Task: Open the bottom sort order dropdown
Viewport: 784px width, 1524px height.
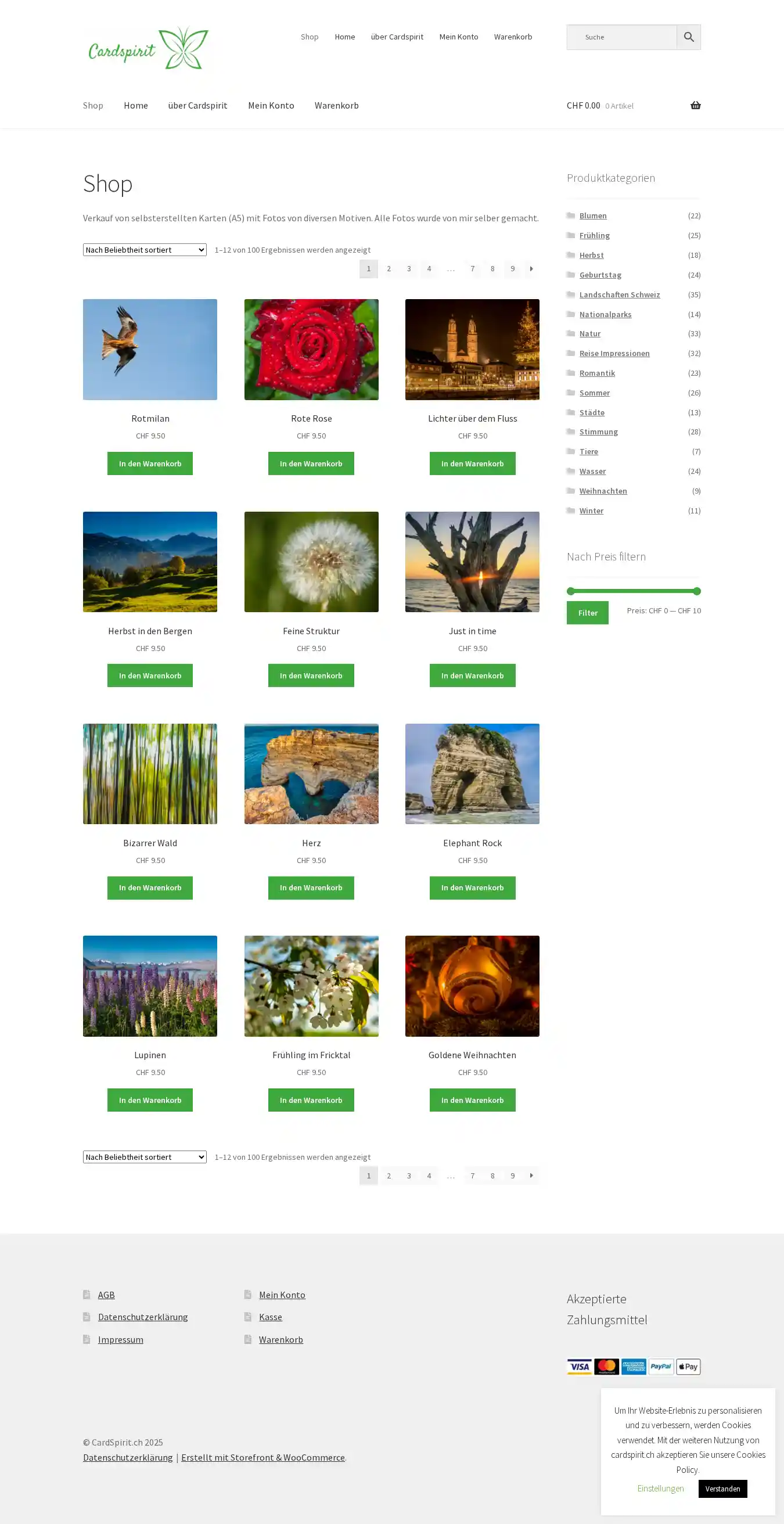Action: click(x=145, y=1156)
